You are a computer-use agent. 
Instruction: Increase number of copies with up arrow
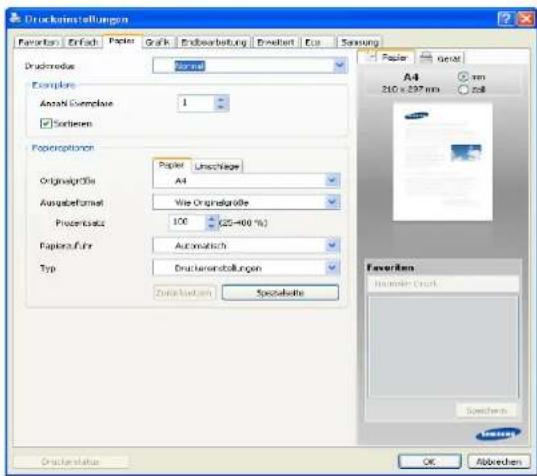[x=221, y=100]
